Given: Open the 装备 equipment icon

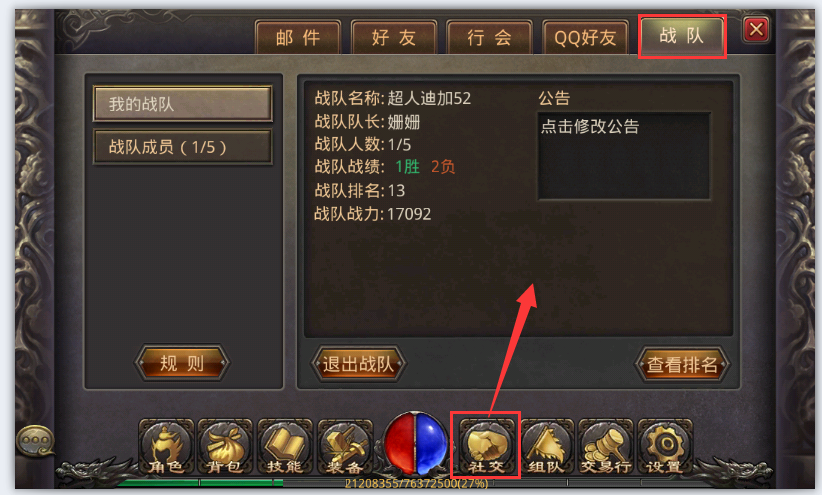Looking at the screenshot, I should 344,446.
